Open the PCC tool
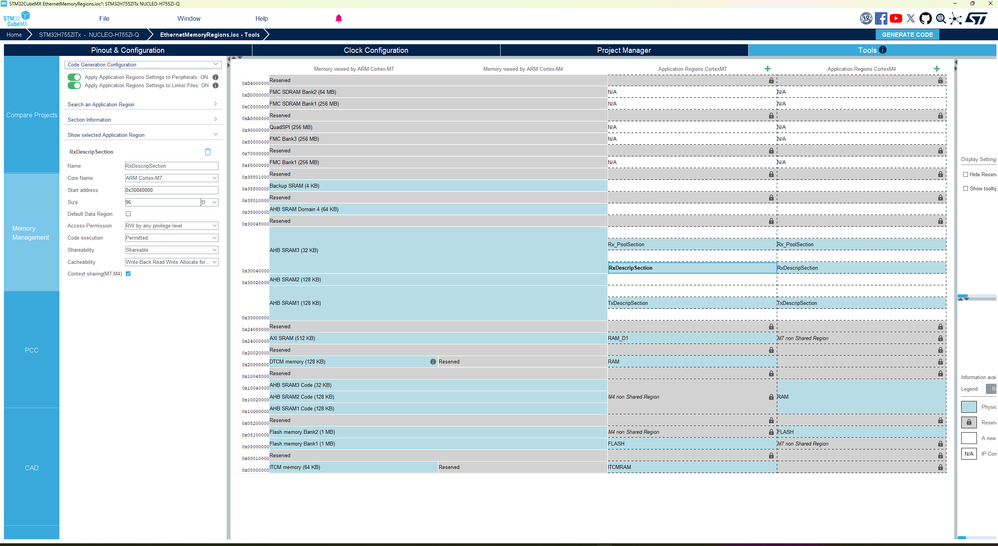This screenshot has height=546, width=998. pos(31,350)
